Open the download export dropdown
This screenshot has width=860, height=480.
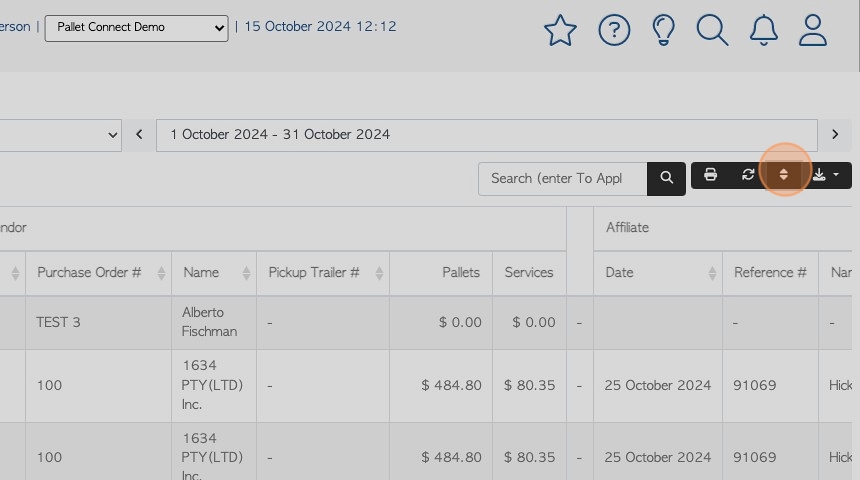[x=826, y=175]
